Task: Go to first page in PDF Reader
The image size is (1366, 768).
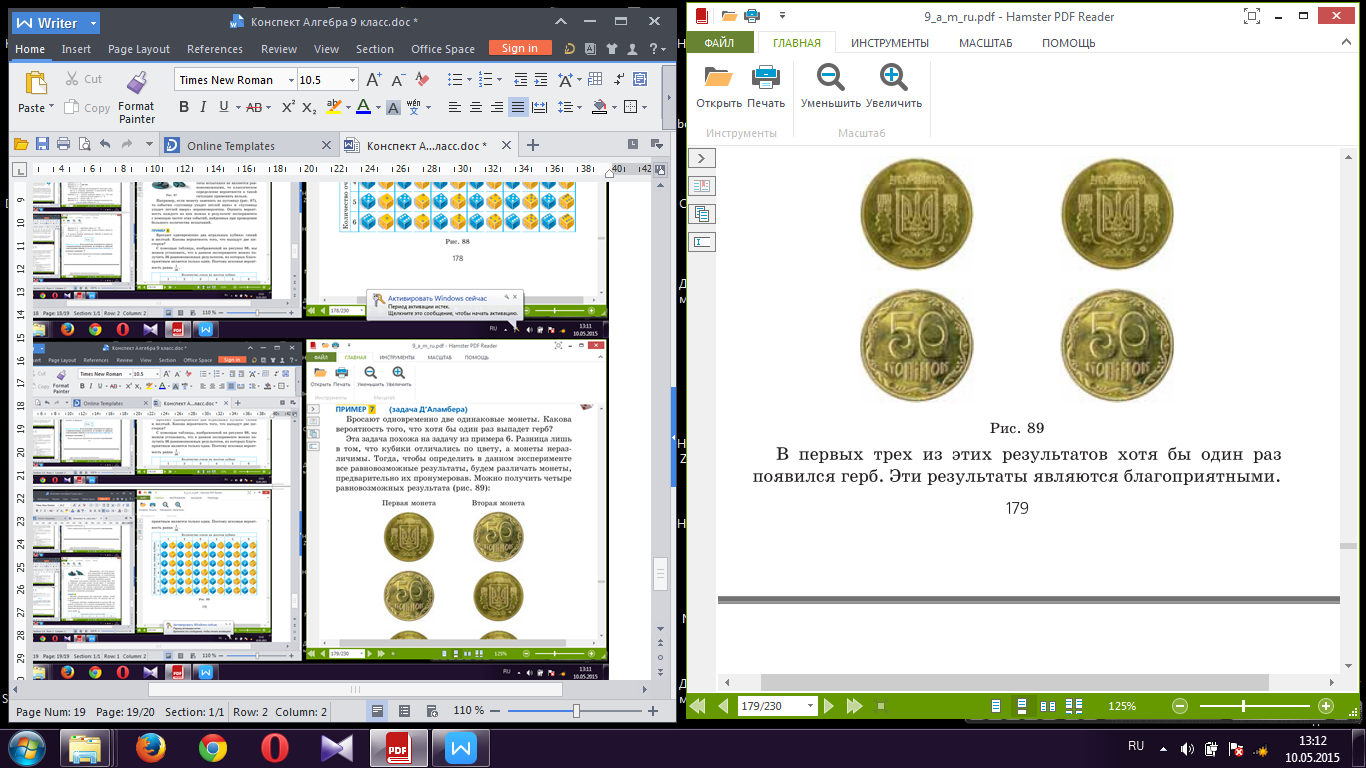Action: [x=698, y=706]
